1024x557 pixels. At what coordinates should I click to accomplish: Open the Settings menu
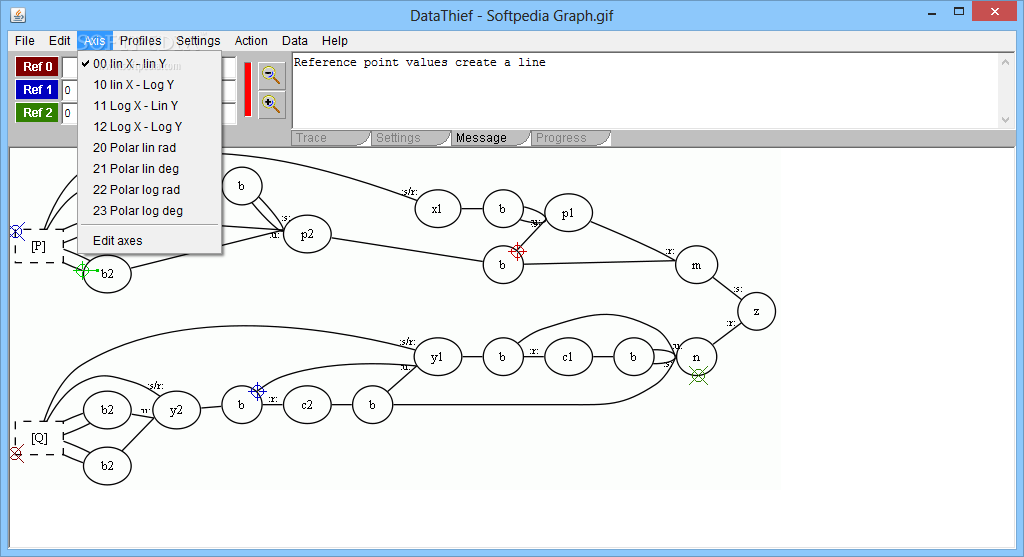click(x=198, y=40)
